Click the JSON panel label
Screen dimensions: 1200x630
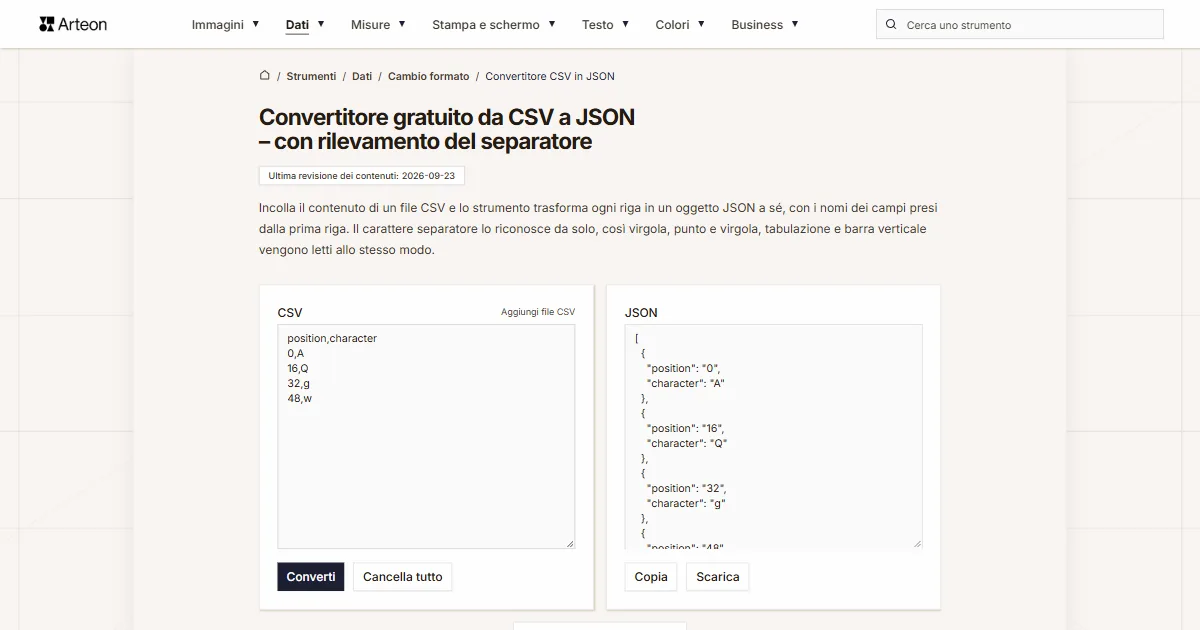pos(641,313)
